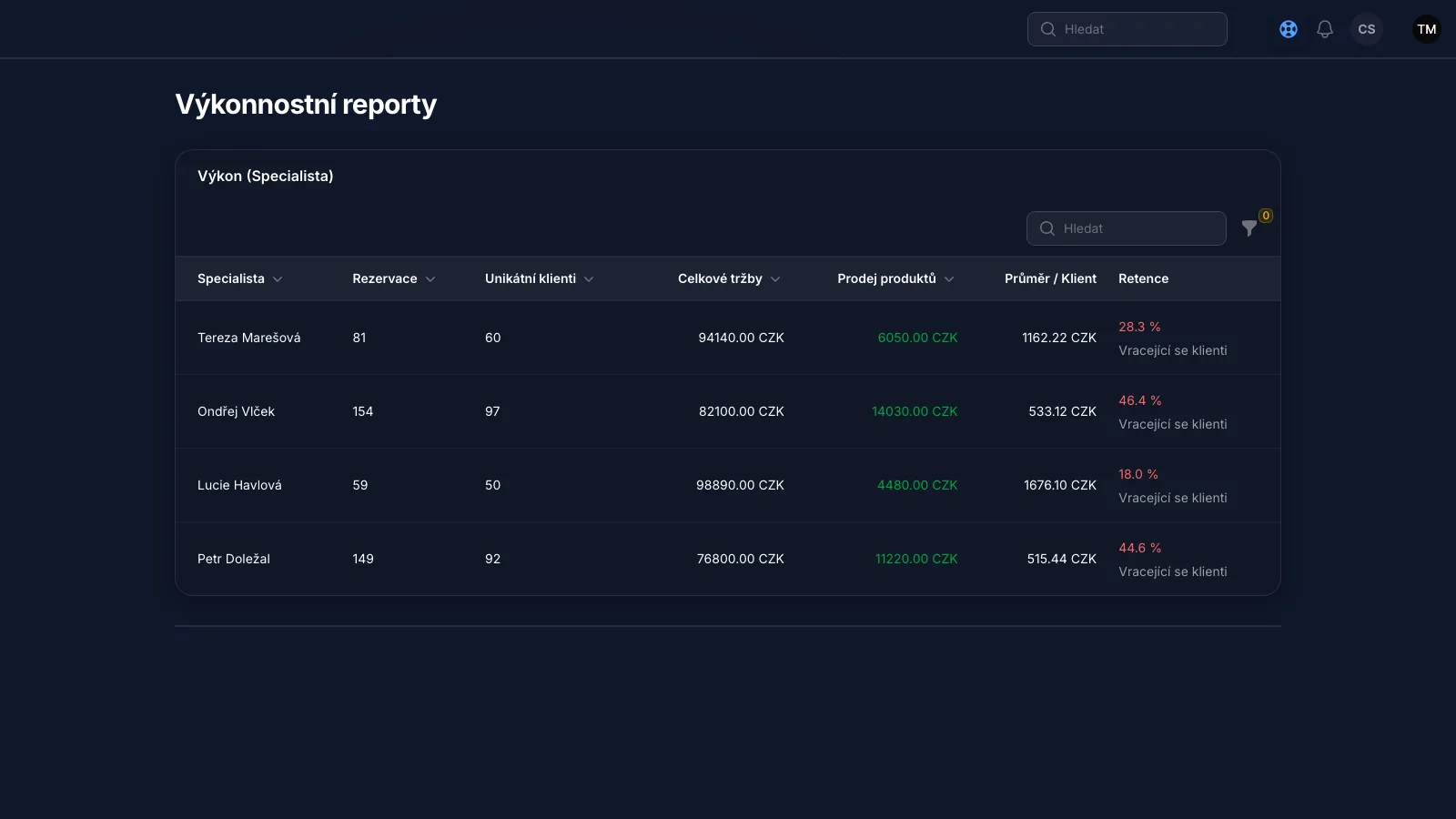Click the Výkonnostní reporty page heading

tap(306, 105)
